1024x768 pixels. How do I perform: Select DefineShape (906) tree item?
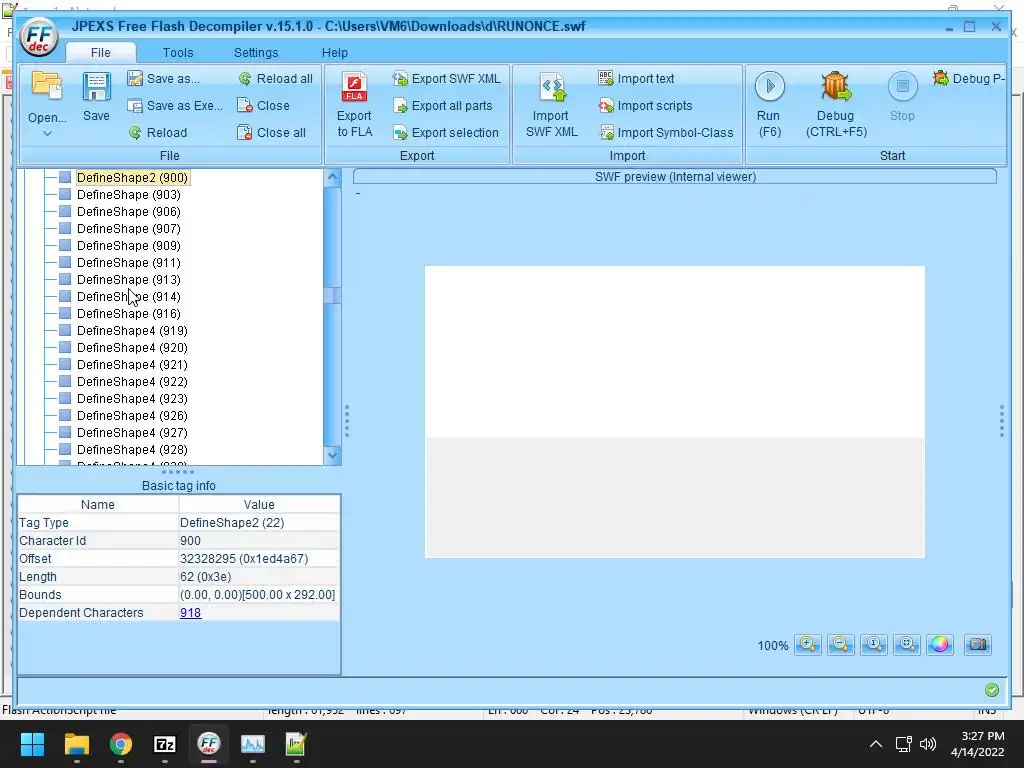[129, 212]
